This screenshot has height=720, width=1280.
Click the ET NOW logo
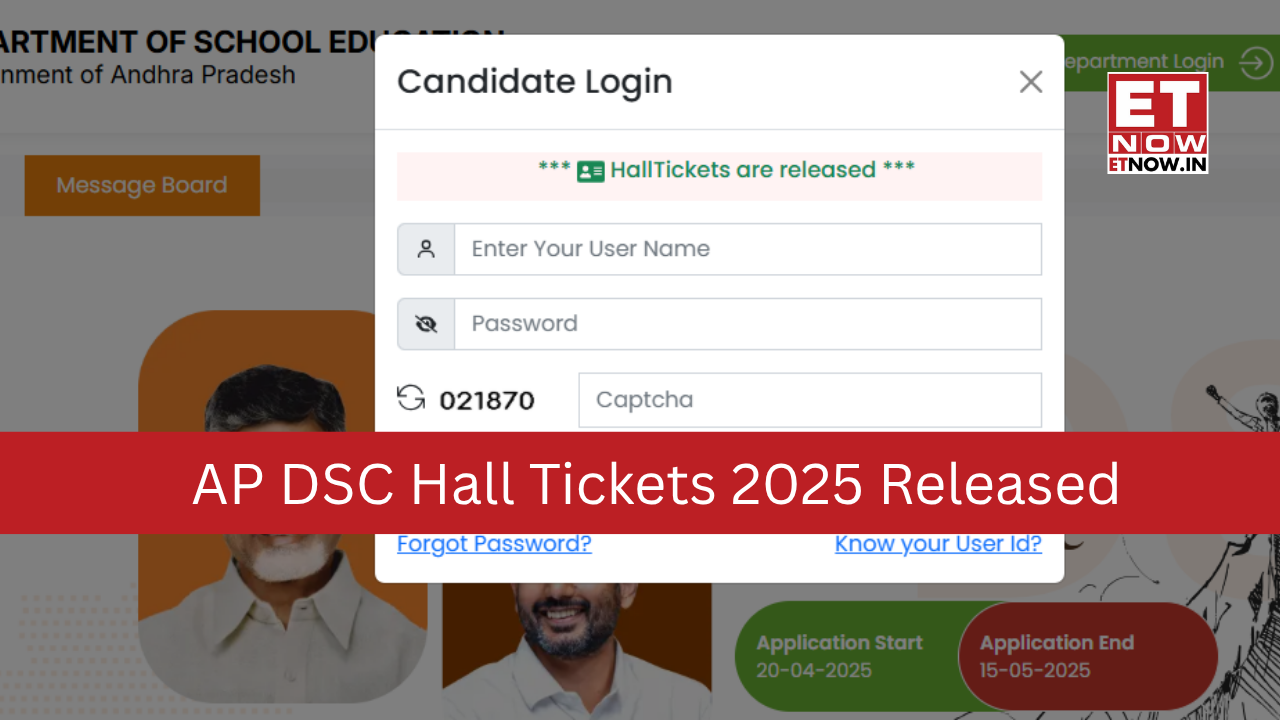(x=1157, y=122)
